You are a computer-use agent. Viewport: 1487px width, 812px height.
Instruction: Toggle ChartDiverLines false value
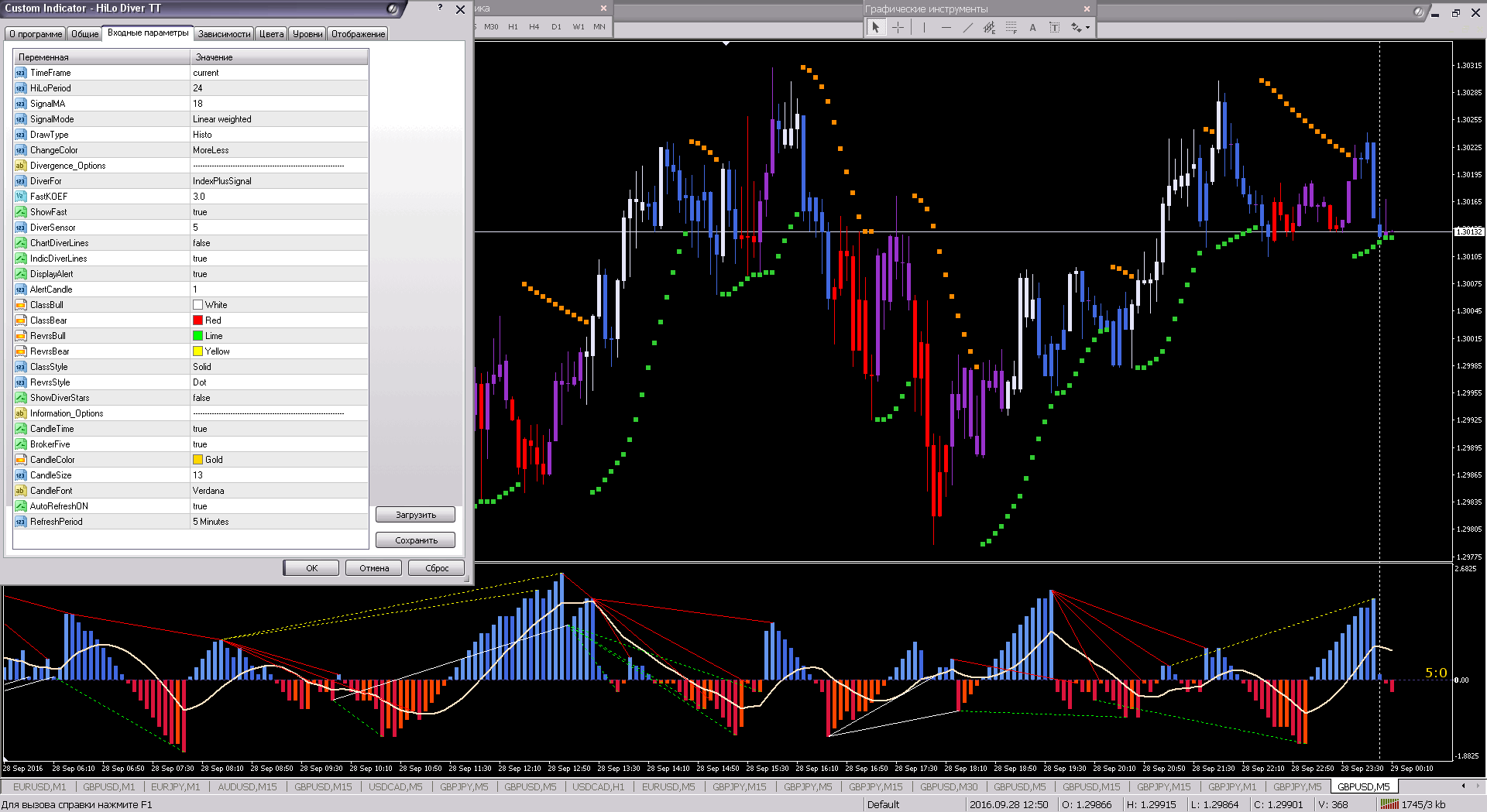point(279,243)
